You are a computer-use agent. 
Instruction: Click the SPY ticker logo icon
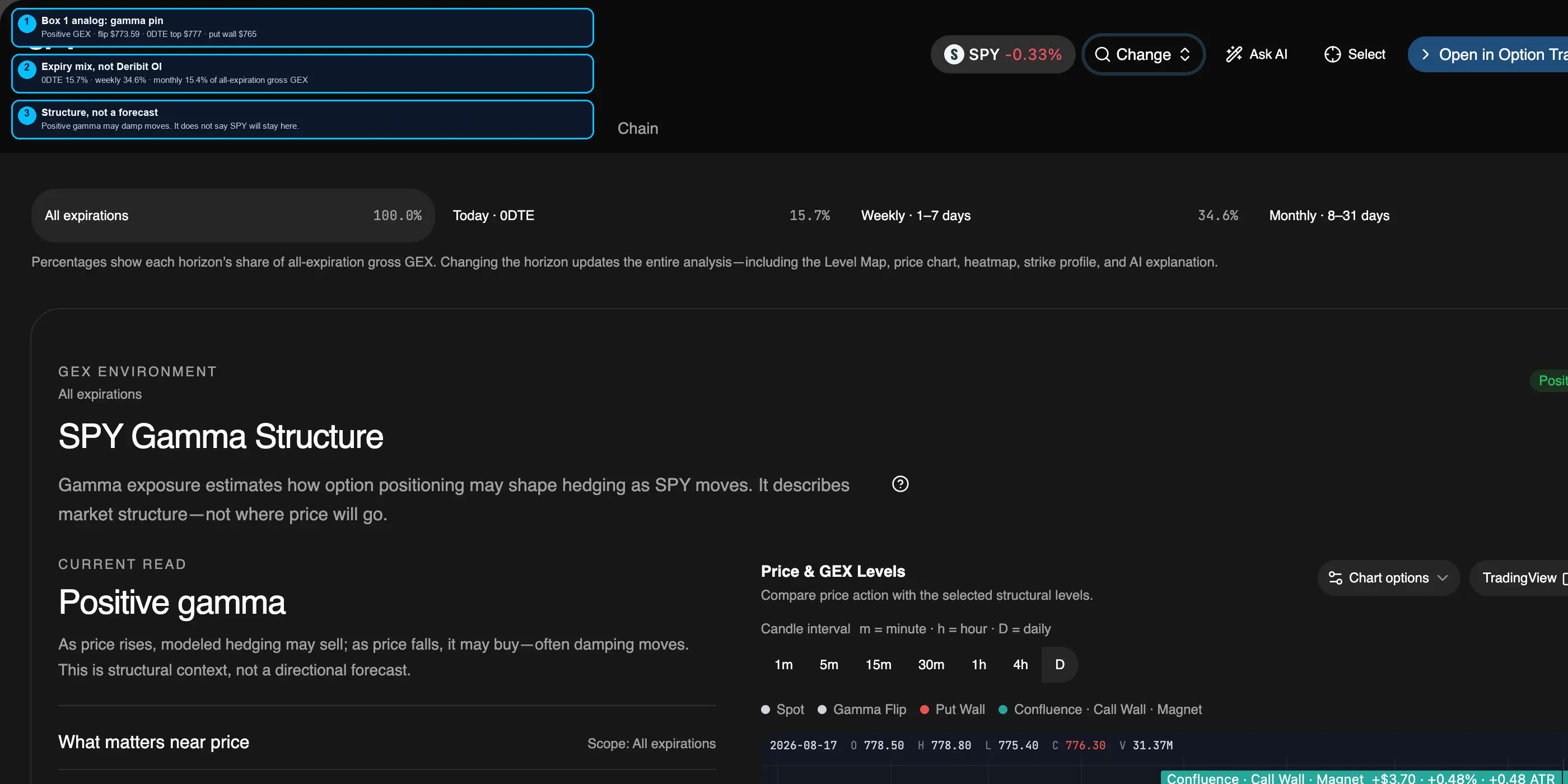point(954,54)
